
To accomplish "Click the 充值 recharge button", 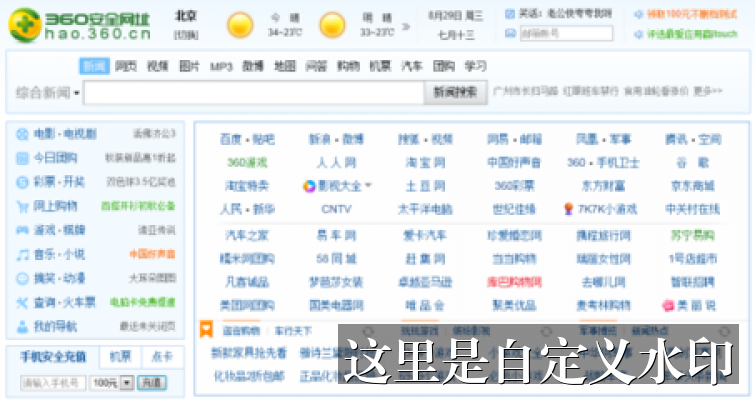I will click(152, 383).
